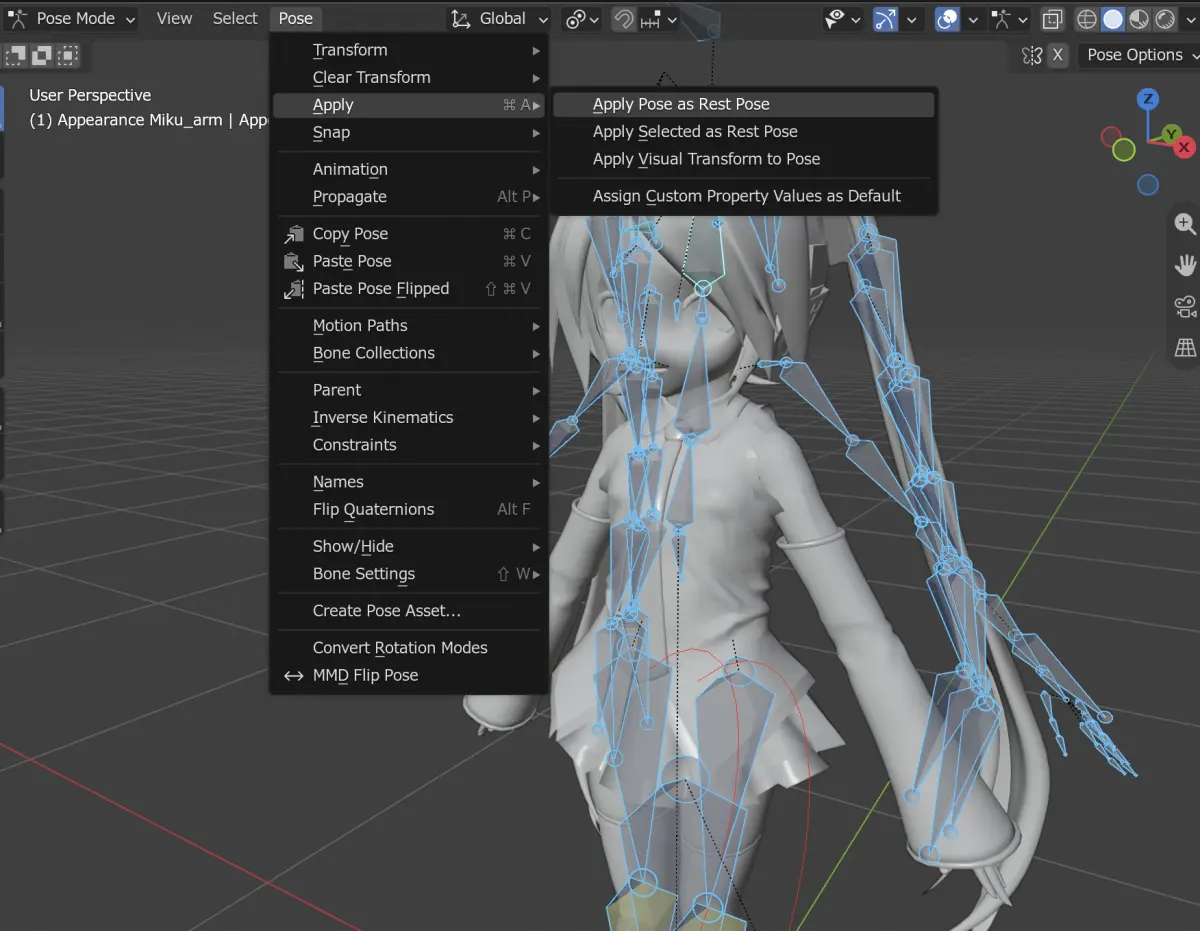Image resolution: width=1200 pixels, height=931 pixels.
Task: Click the red X axis gizmo ball
Action: 1184,147
